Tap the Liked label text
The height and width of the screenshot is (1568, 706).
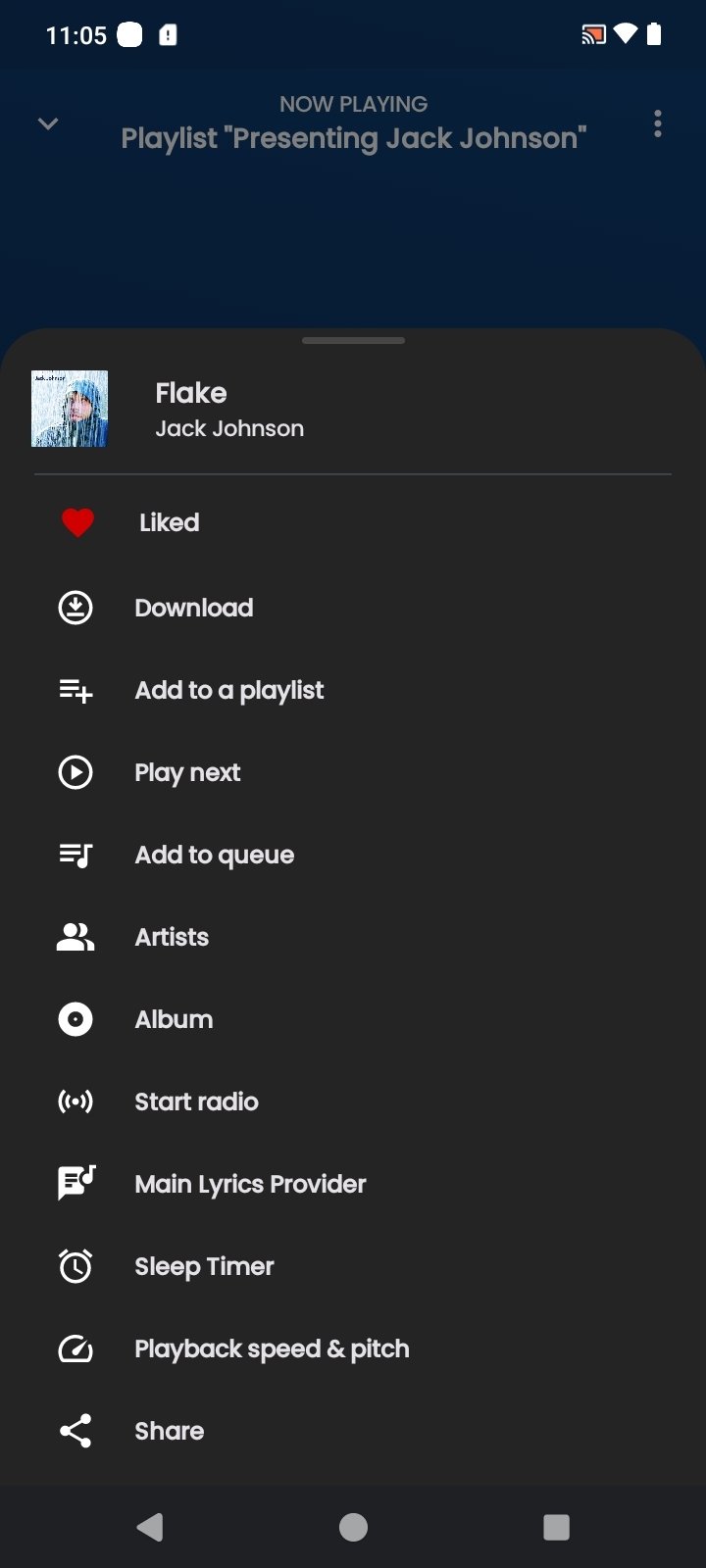click(170, 522)
